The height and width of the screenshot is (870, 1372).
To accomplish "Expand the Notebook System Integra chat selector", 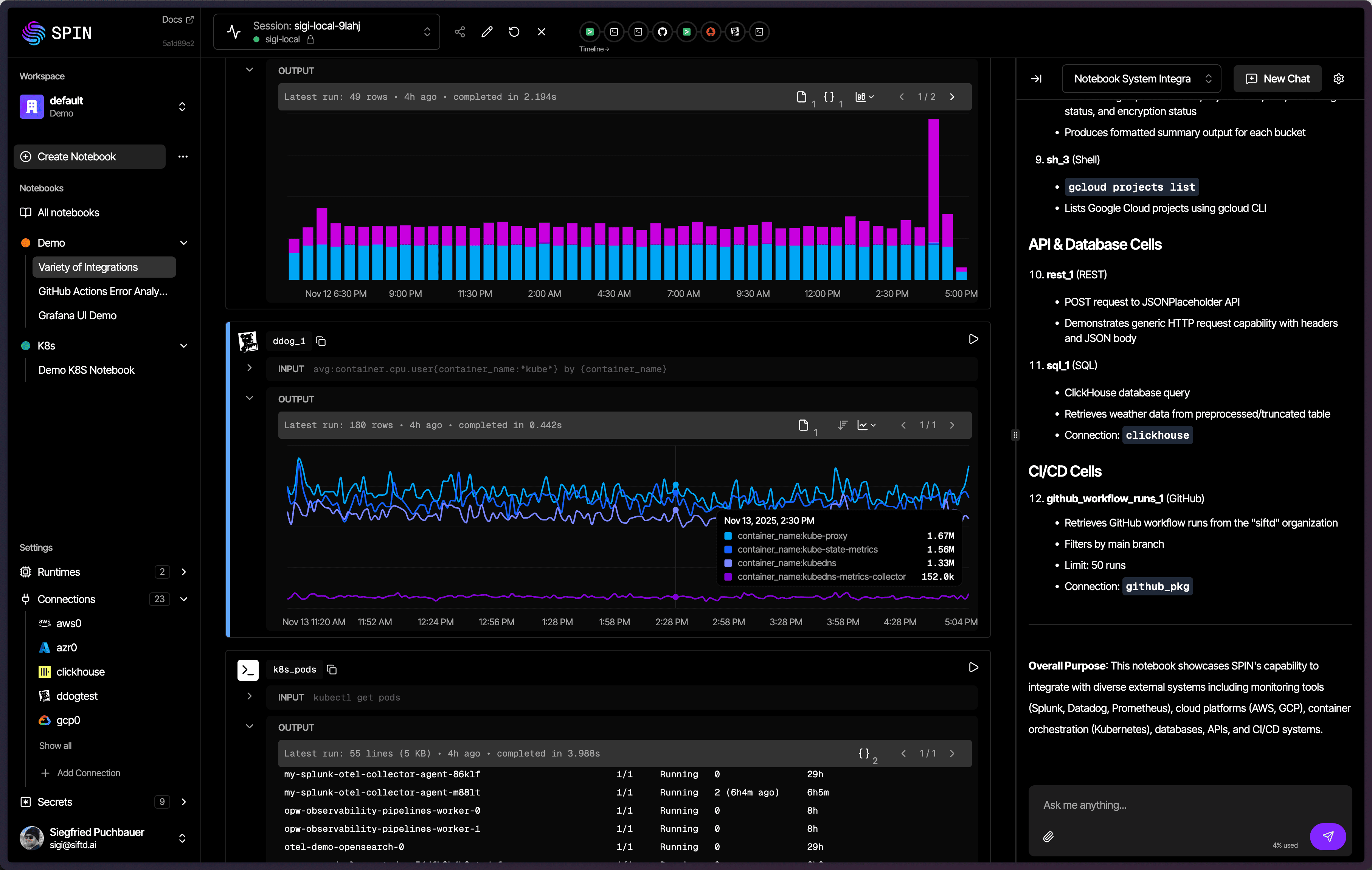I will (x=1141, y=79).
